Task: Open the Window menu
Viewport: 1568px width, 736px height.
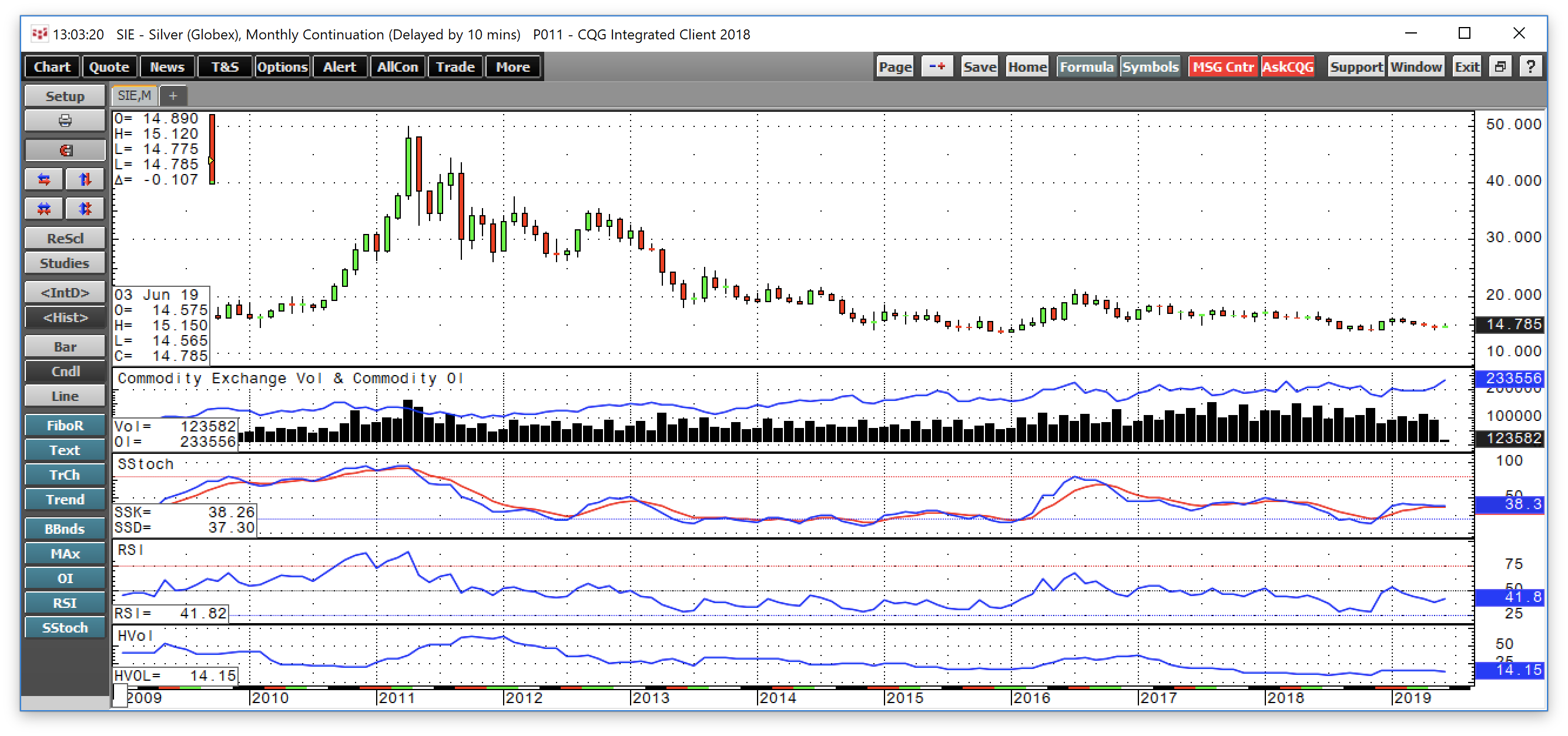Action: [x=1416, y=66]
